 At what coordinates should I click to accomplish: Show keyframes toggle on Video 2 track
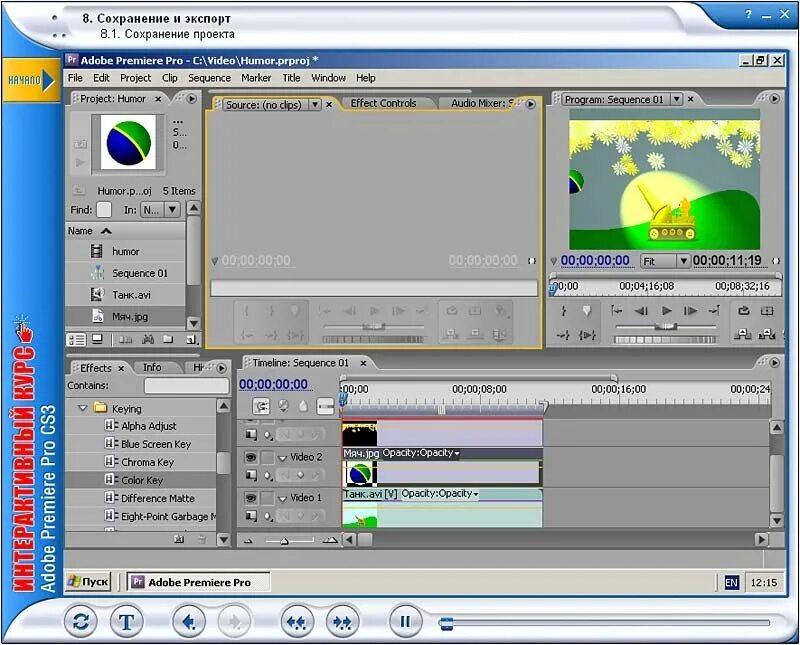(268, 476)
